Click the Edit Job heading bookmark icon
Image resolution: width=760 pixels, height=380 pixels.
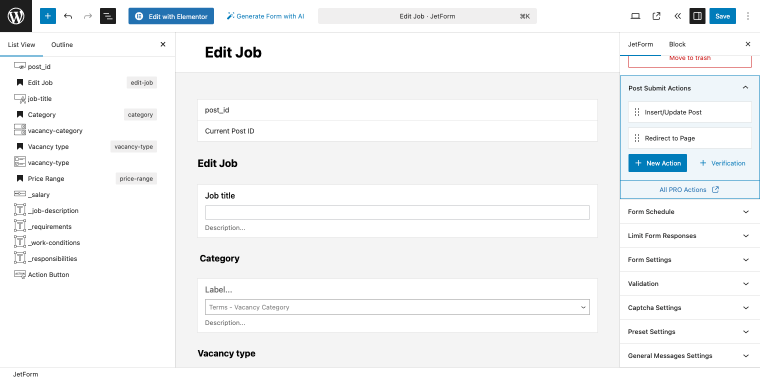(20, 82)
